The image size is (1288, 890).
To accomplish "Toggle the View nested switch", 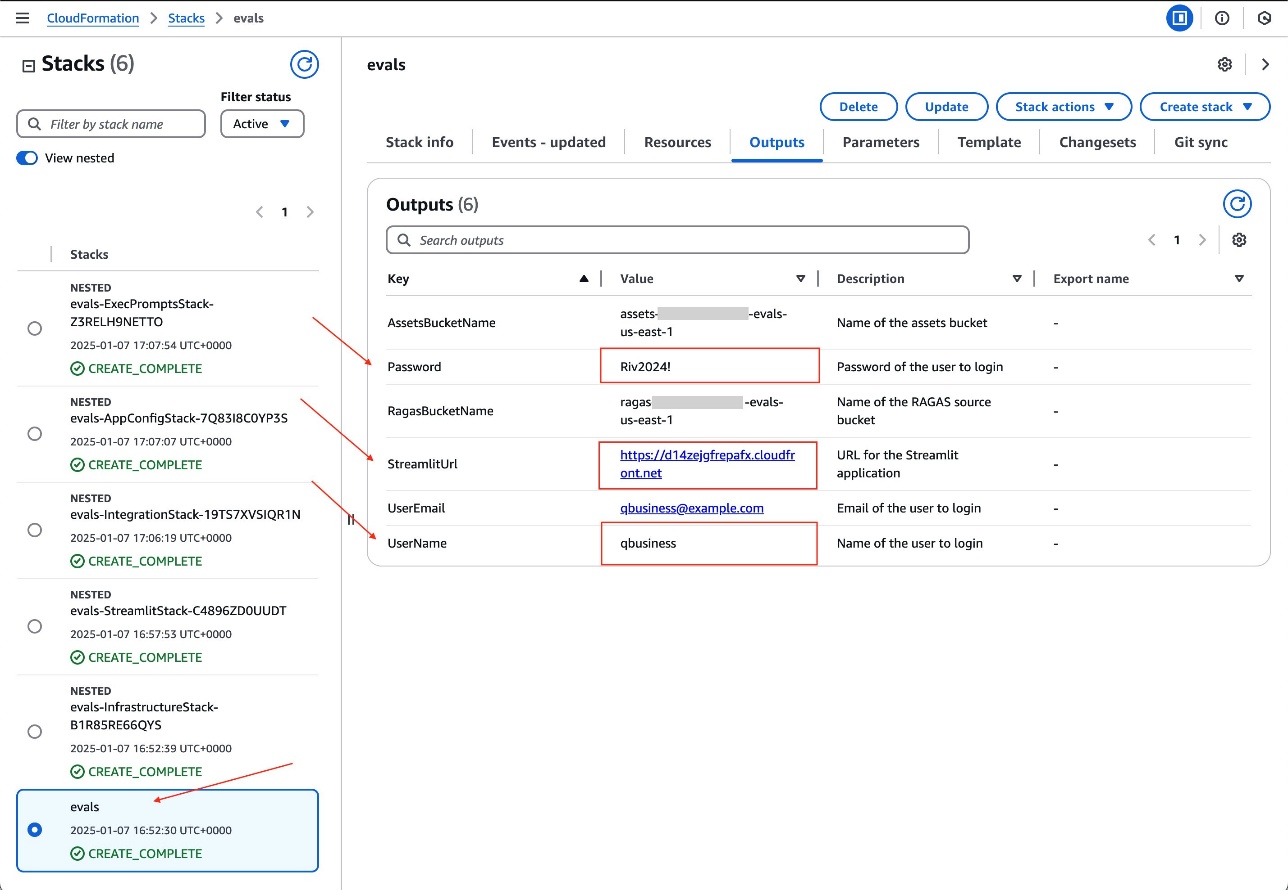I will (27, 158).
